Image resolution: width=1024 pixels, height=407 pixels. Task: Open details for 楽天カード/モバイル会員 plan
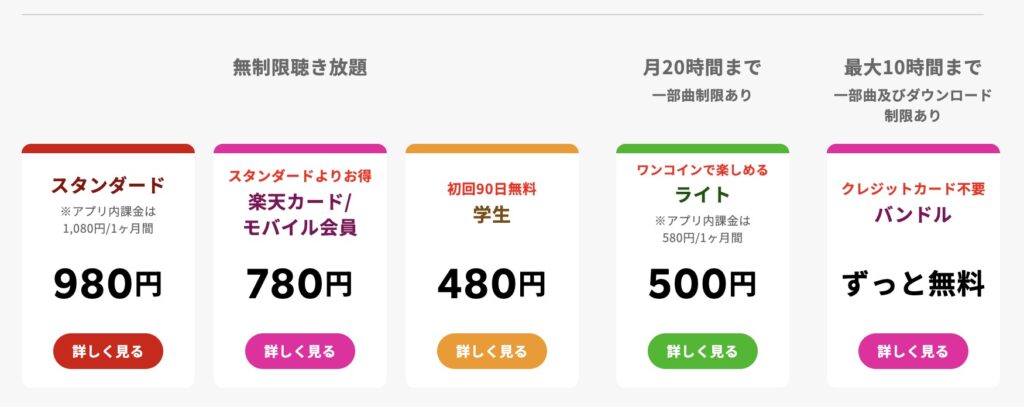point(300,351)
